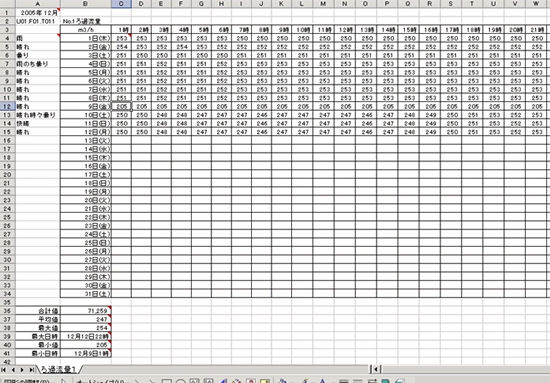
Task: Click next sheet tab scroll arrow
Action: click(x=22, y=370)
